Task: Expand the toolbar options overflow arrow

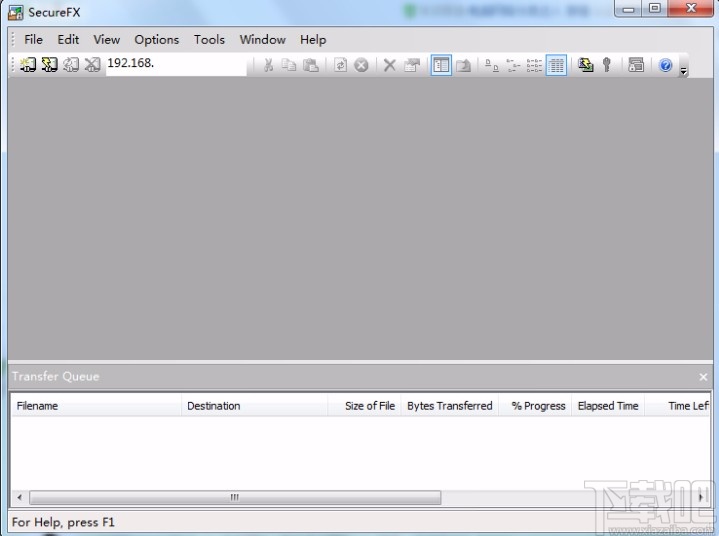Action: click(x=684, y=70)
